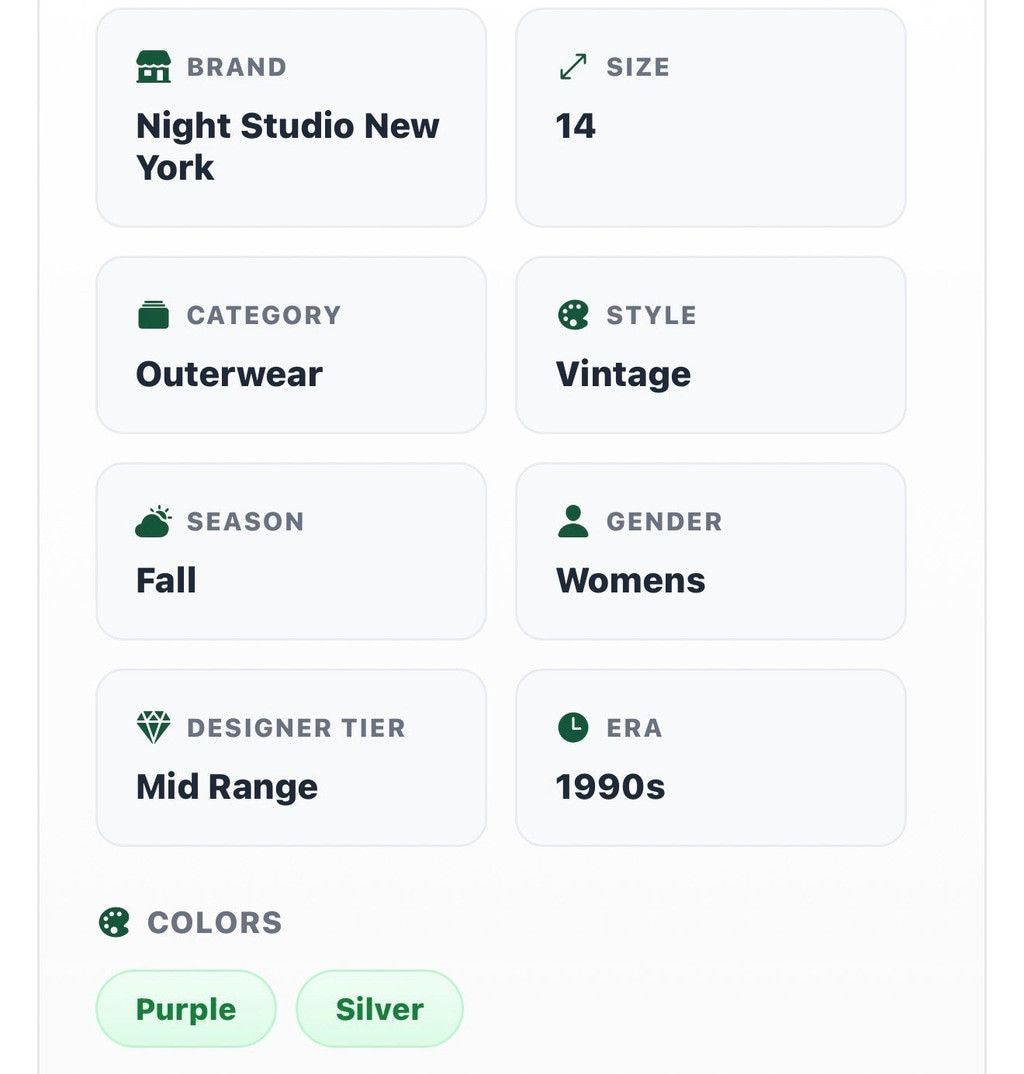Tap the Mid Range designer tier value
The image size is (1024, 1074).
(x=227, y=787)
